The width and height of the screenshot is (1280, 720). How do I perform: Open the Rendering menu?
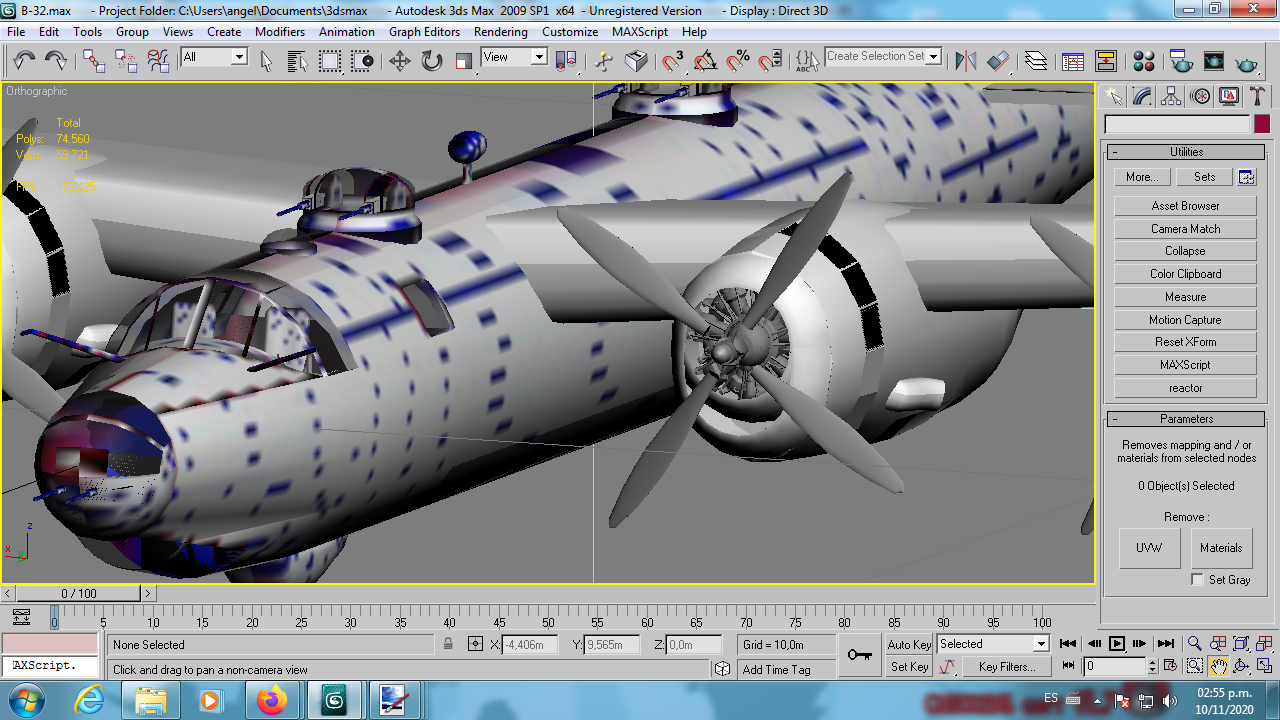[x=500, y=32]
